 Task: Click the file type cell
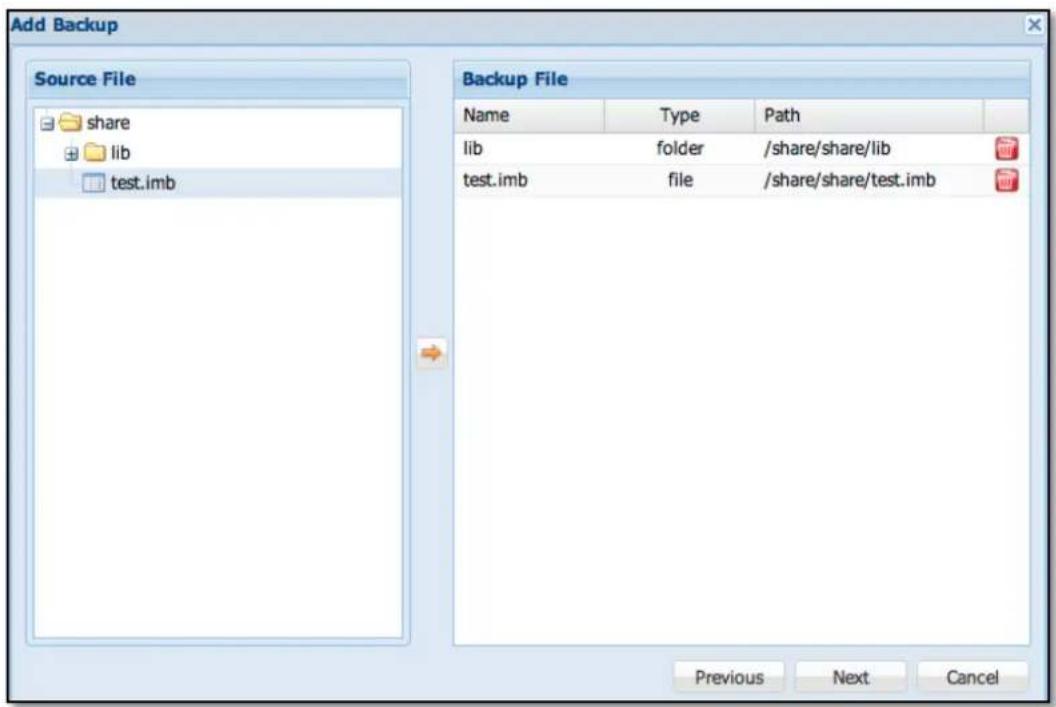[680, 180]
